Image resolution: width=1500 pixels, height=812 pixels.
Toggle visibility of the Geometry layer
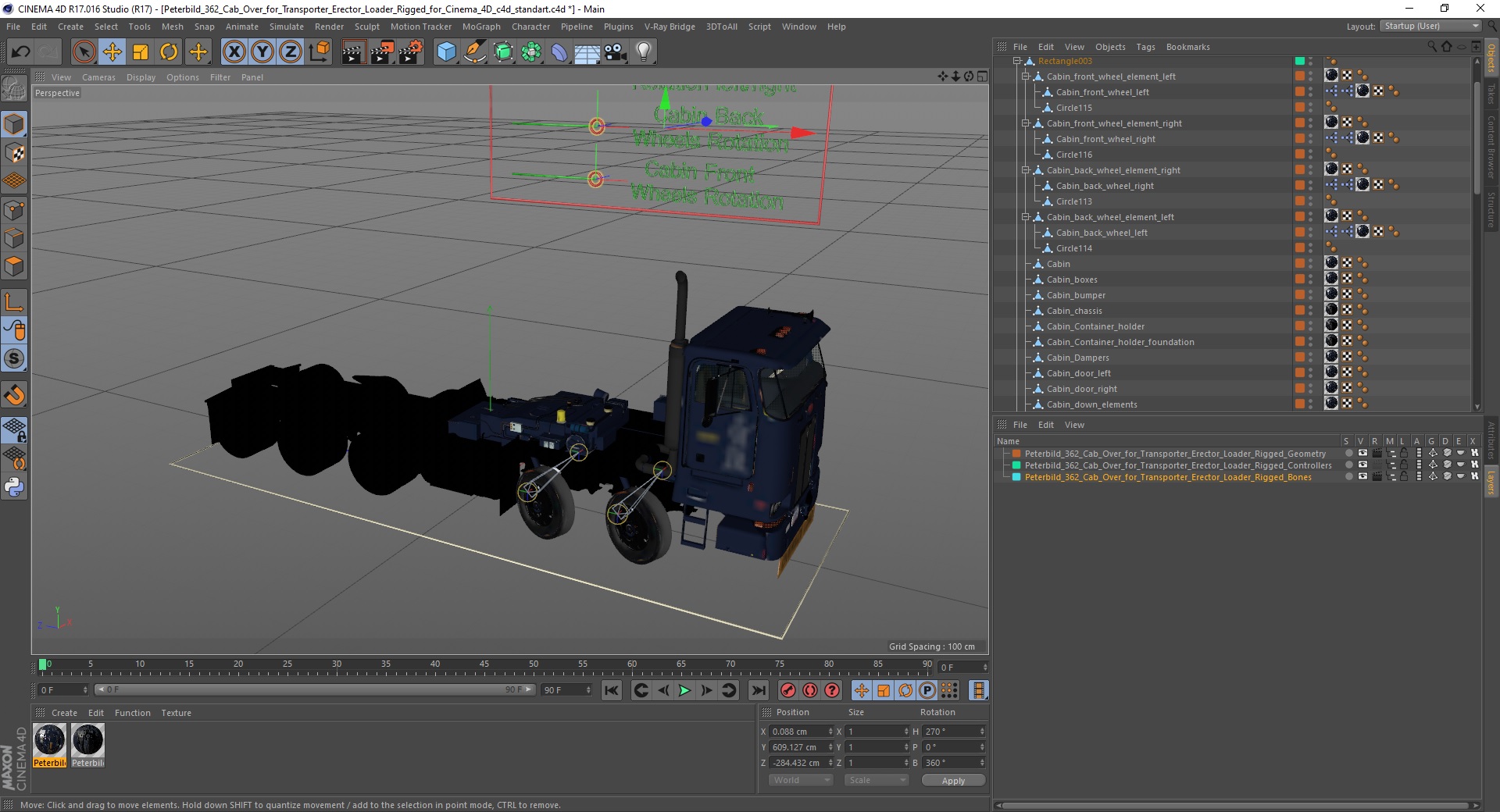(x=1362, y=454)
